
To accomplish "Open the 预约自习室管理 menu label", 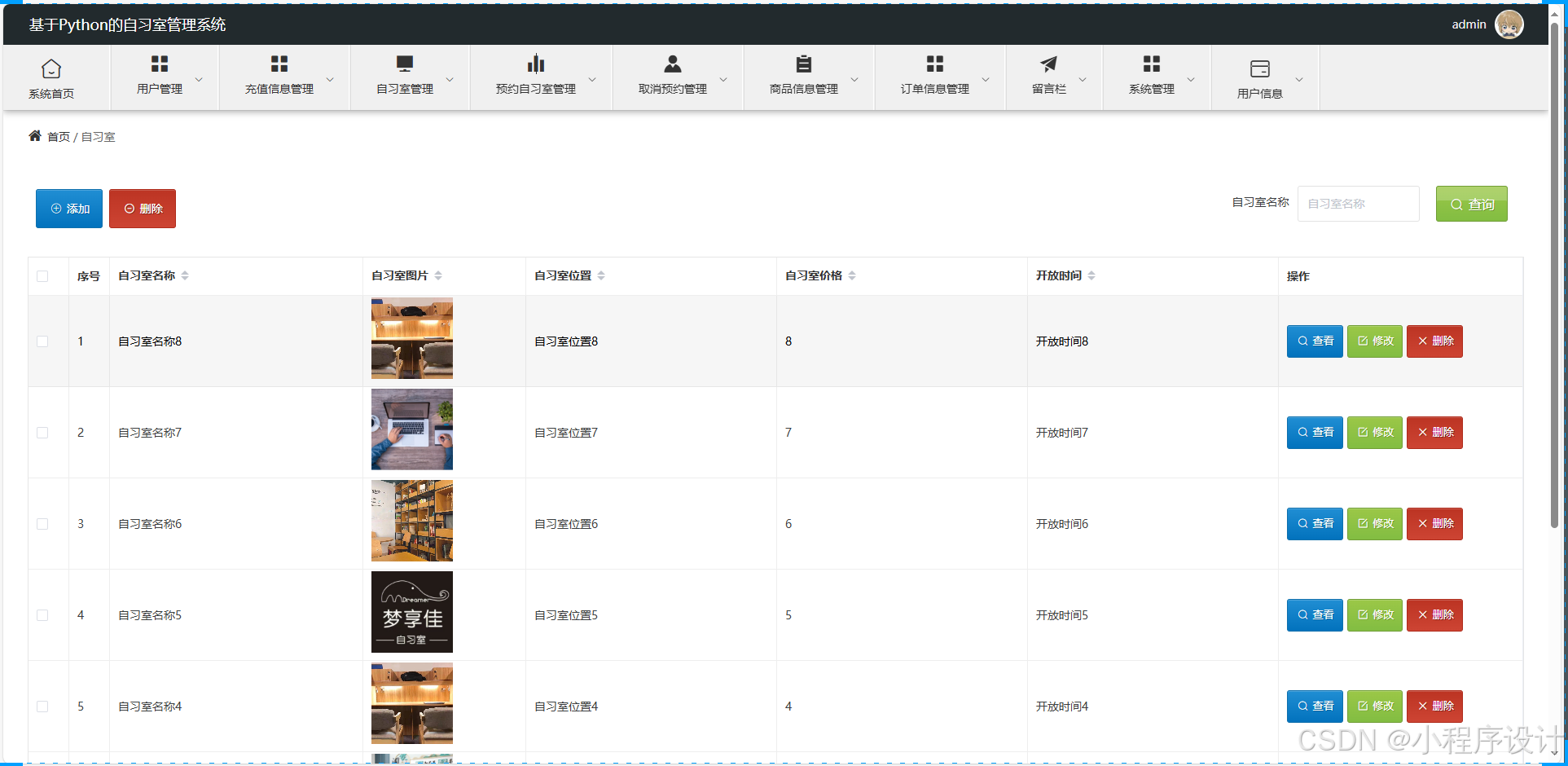I will pos(536,89).
